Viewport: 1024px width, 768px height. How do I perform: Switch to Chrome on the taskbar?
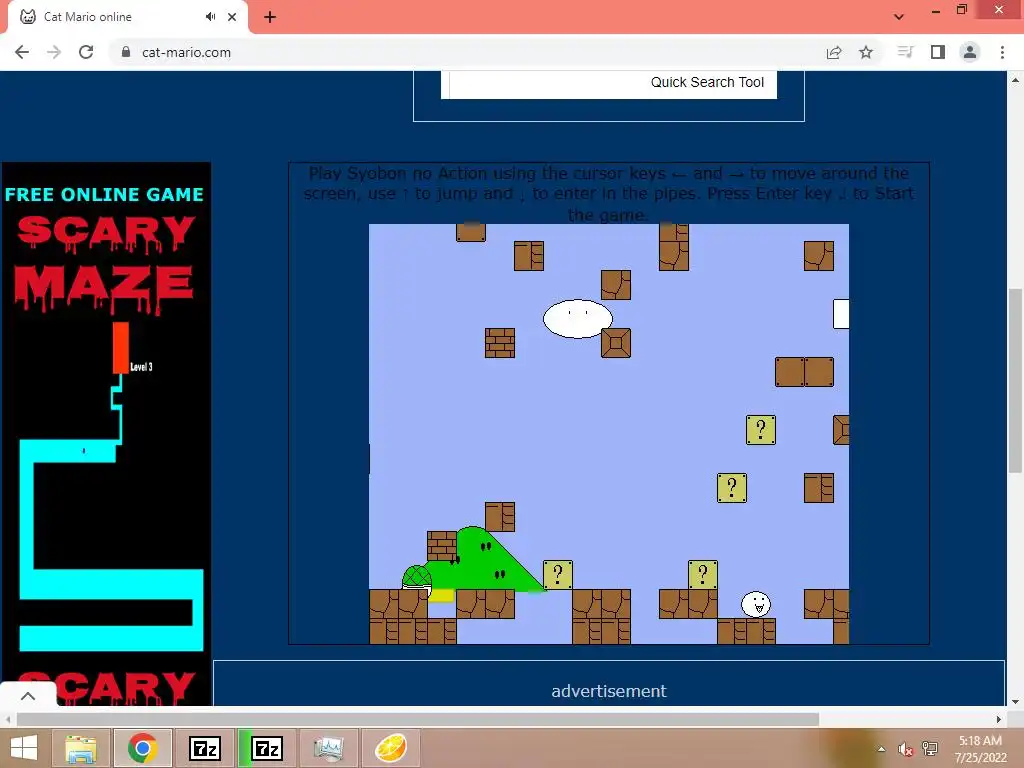(143, 748)
